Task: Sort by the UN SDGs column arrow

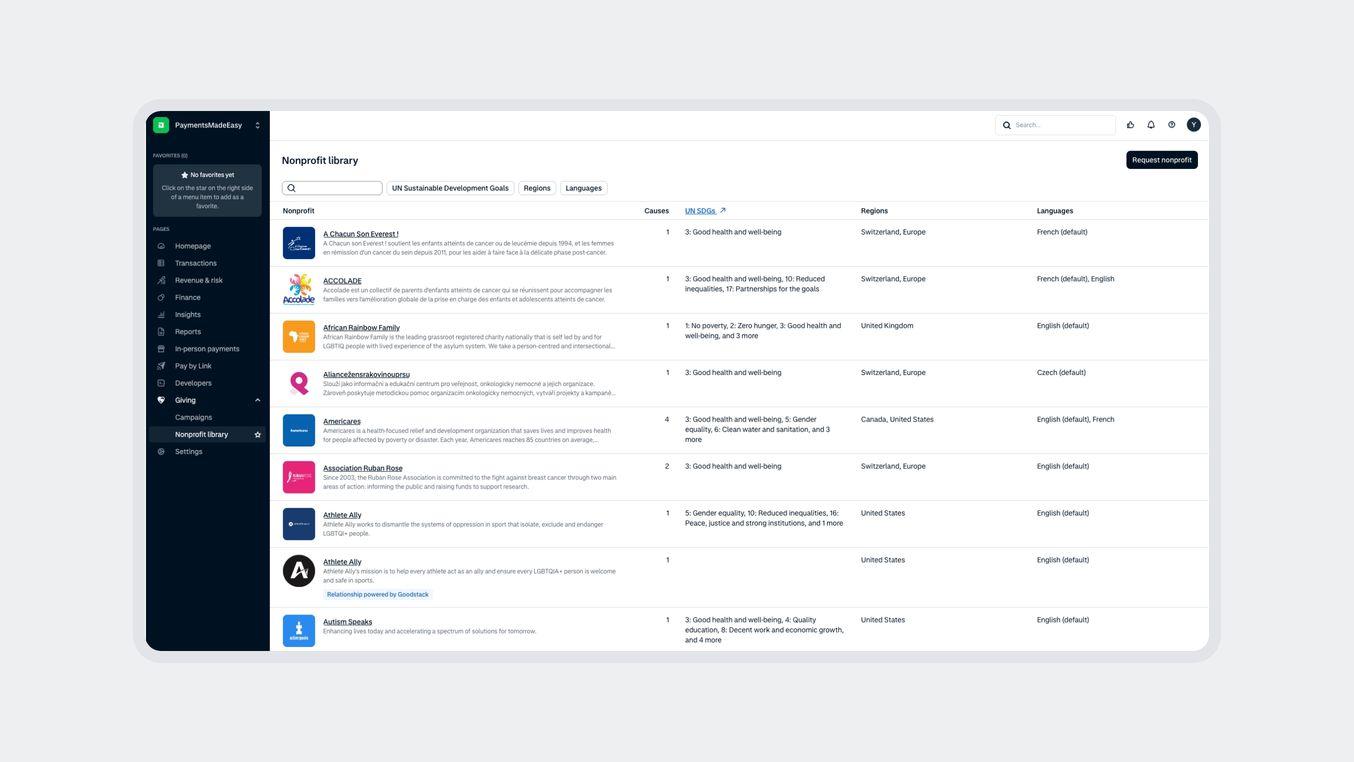Action: (721, 209)
